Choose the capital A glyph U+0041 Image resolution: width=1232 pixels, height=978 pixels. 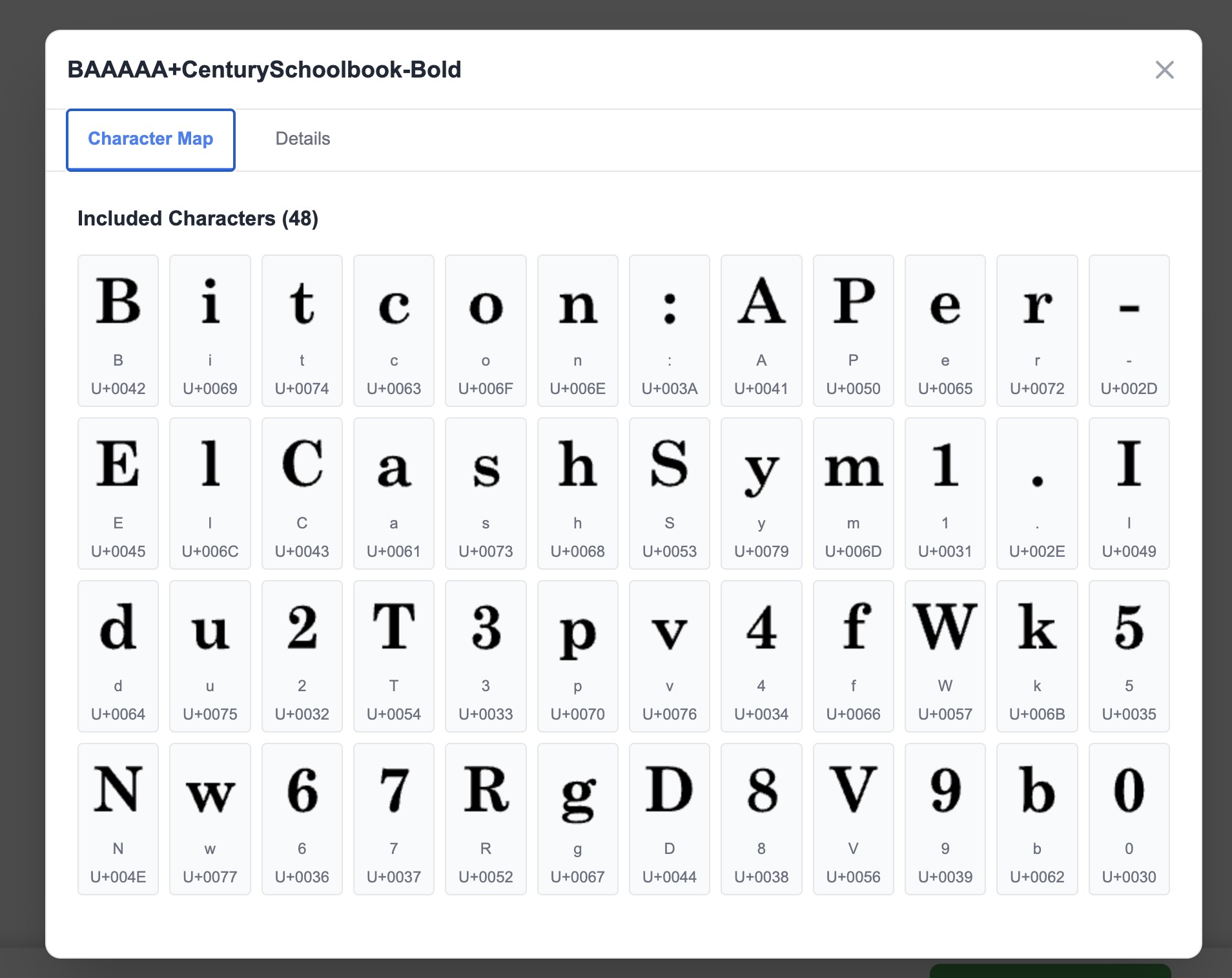(761, 330)
